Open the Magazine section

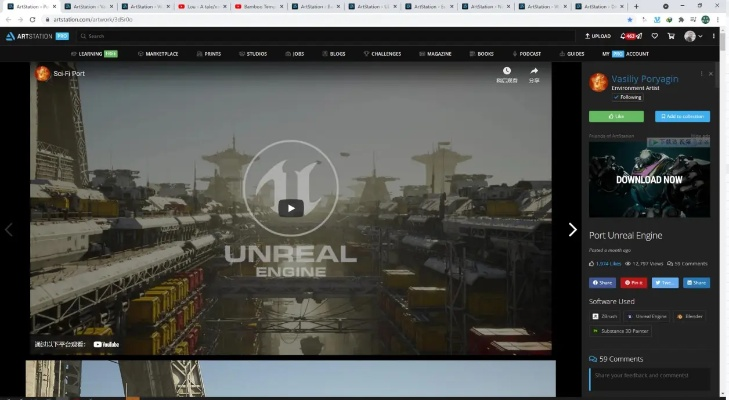coord(435,53)
